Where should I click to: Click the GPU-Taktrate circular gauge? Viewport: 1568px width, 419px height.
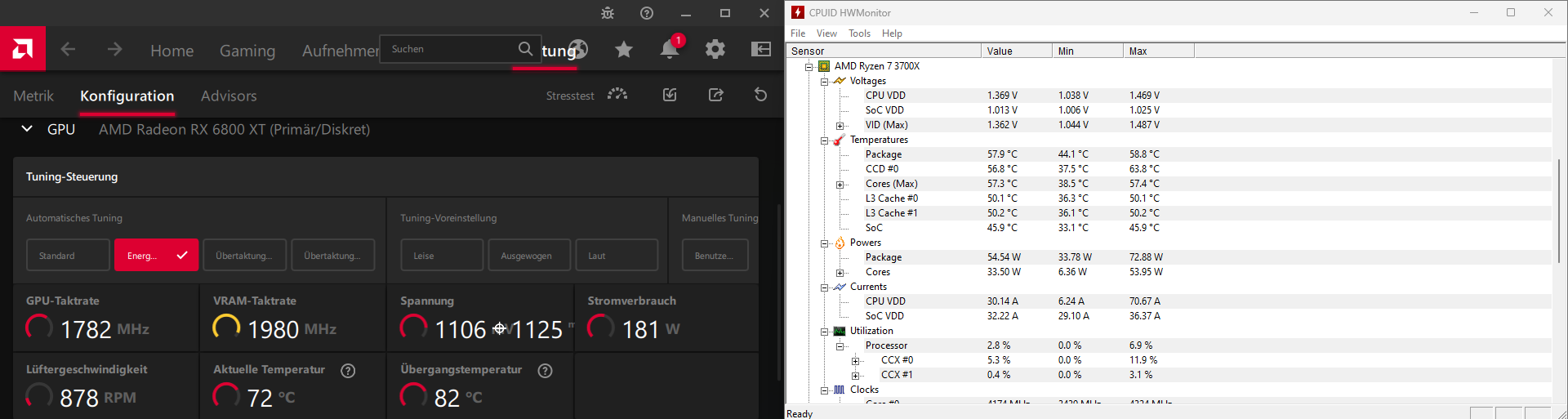click(39, 328)
